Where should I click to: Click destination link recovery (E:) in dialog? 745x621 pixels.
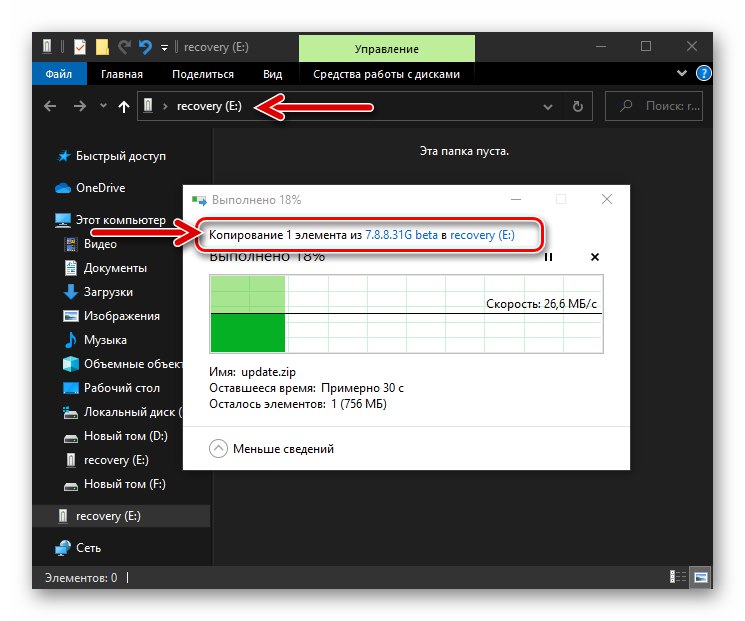pyautogui.click(x=482, y=235)
